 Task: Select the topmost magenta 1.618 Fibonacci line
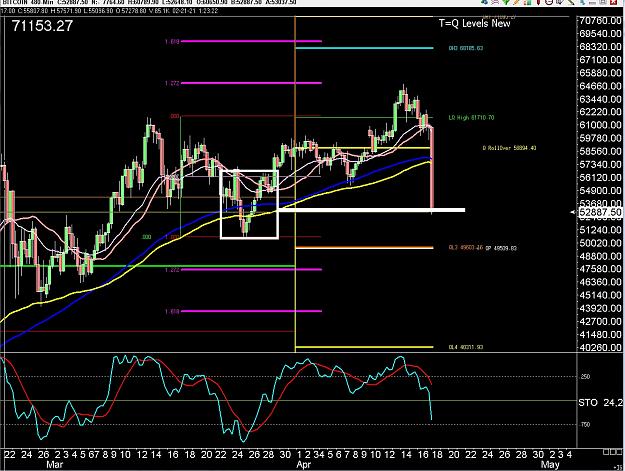tap(252, 41)
